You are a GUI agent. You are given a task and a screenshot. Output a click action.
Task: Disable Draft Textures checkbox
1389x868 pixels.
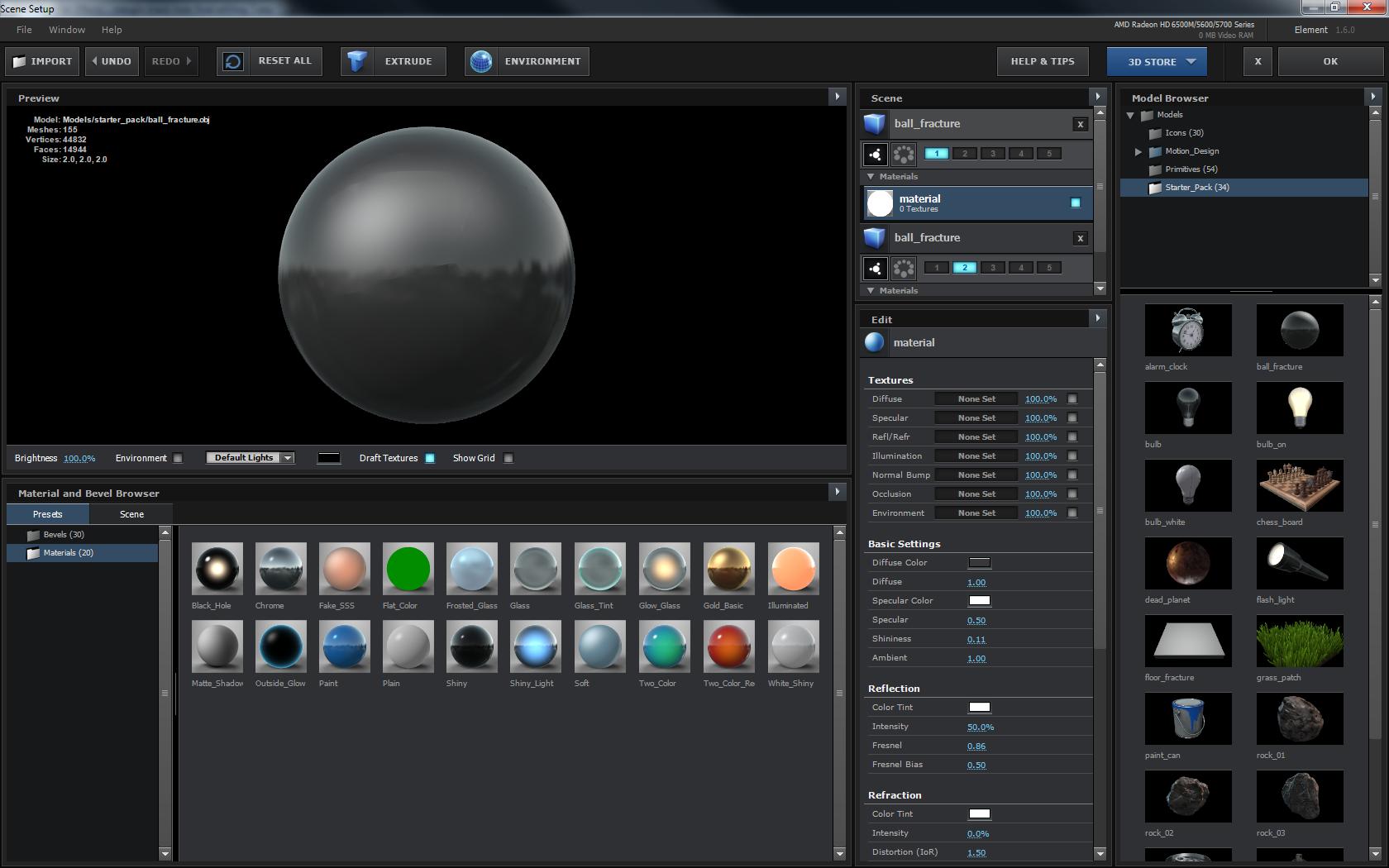430,458
